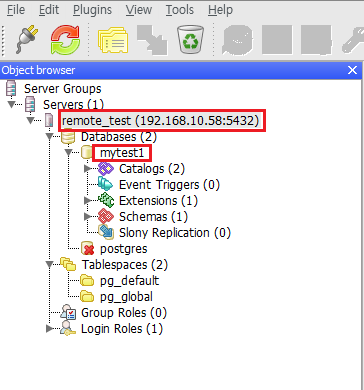Click the pg_global folder icon
The height and width of the screenshot is (390, 364).
tap(87, 297)
